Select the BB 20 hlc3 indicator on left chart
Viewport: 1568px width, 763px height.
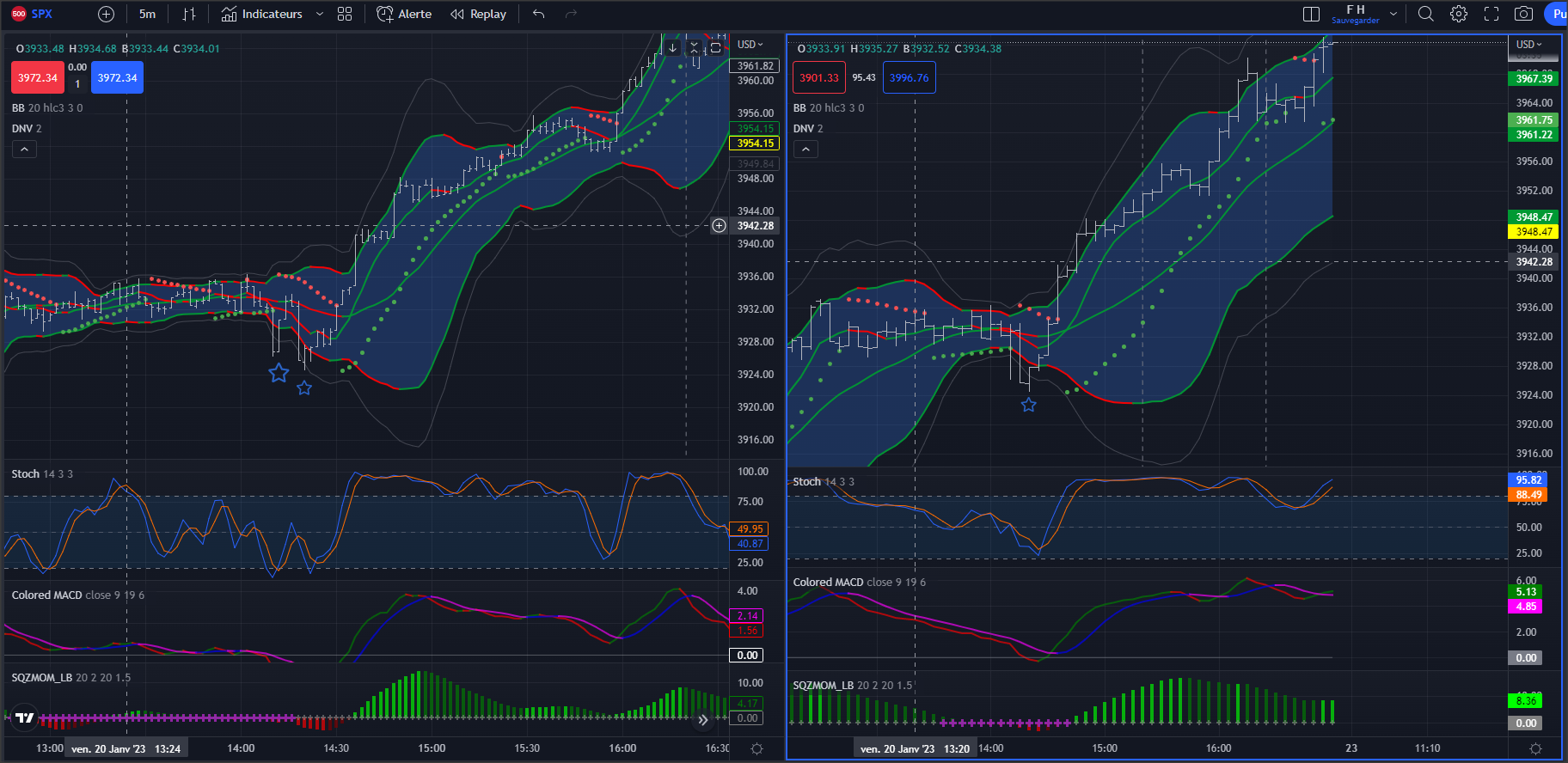[x=47, y=108]
